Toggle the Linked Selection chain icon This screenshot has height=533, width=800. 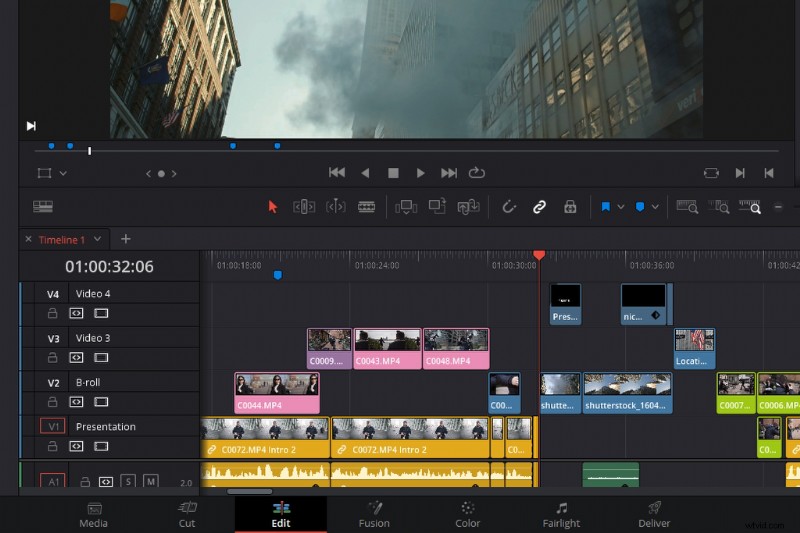[x=539, y=207]
